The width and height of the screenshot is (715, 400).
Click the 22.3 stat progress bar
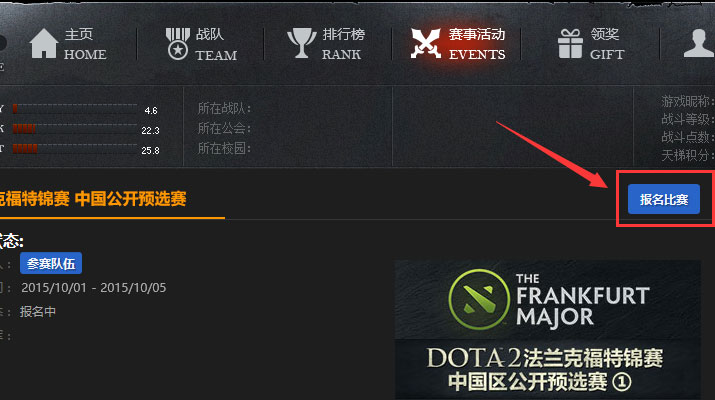75,129
